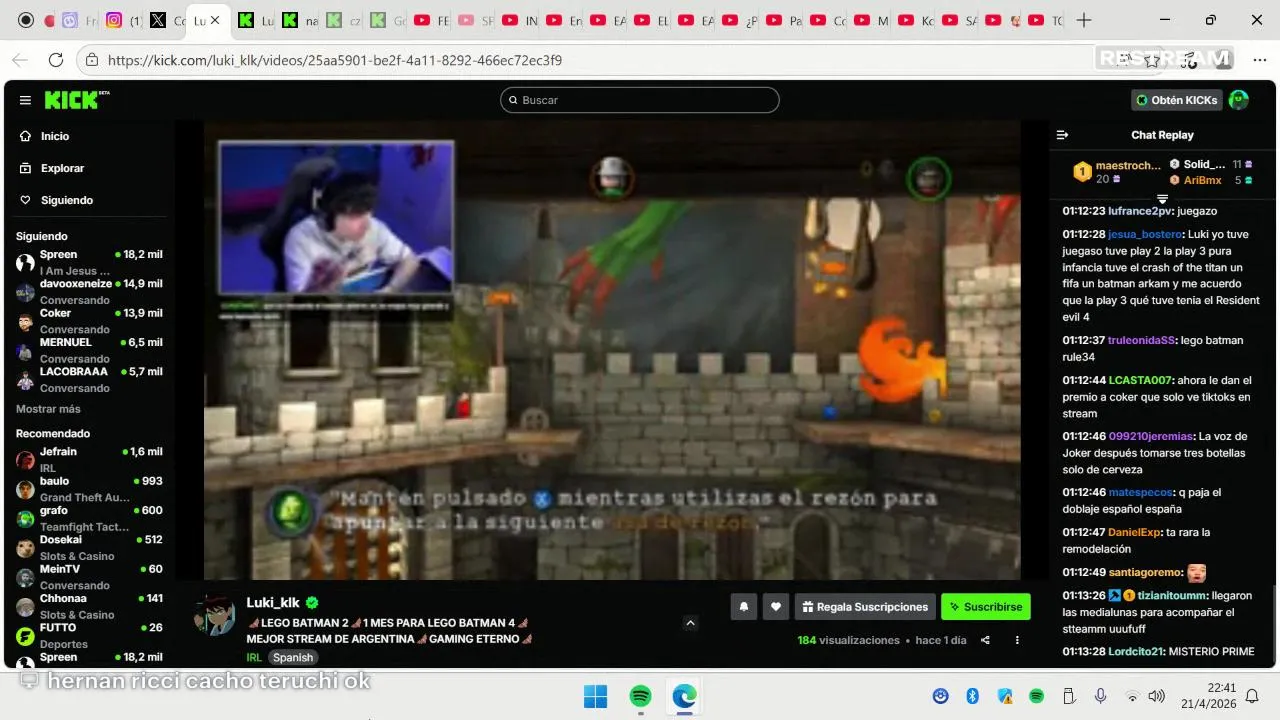Click chat username matespecos

(x=1141, y=492)
